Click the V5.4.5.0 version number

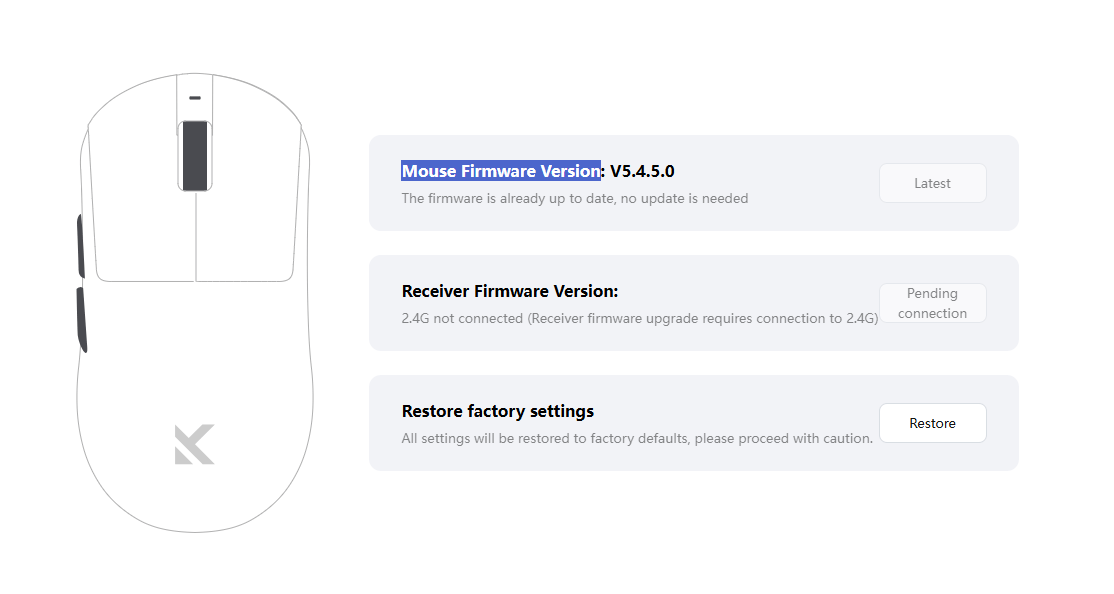(x=642, y=171)
